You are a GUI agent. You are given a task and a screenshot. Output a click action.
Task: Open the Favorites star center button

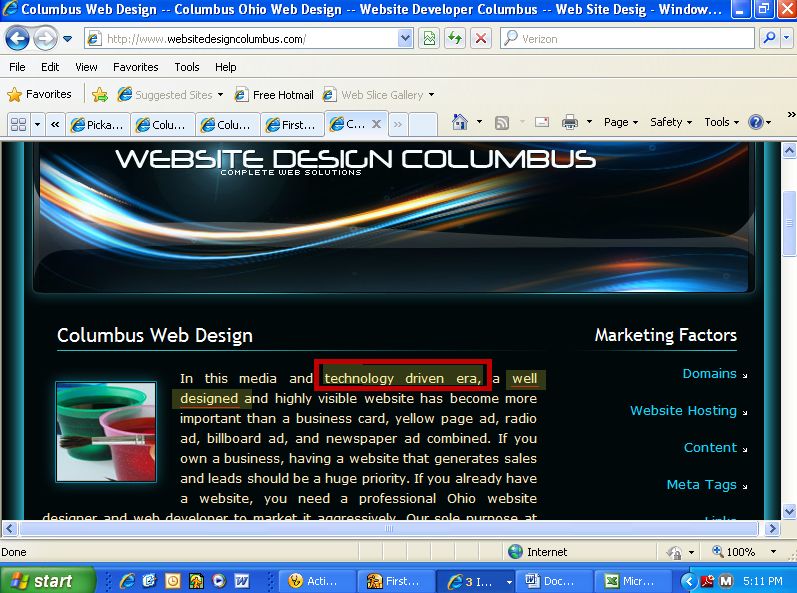[x=39, y=95]
